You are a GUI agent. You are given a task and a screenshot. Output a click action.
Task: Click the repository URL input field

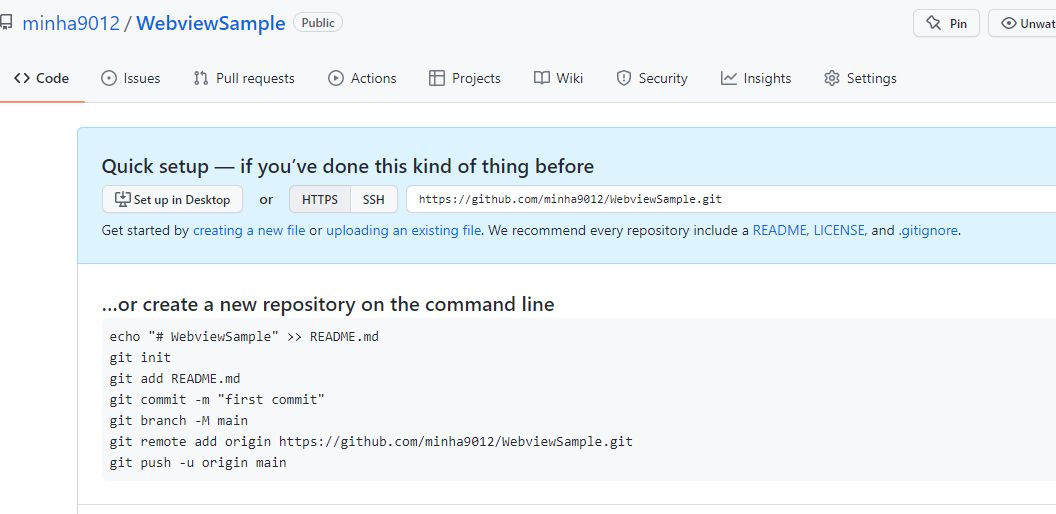coord(731,199)
